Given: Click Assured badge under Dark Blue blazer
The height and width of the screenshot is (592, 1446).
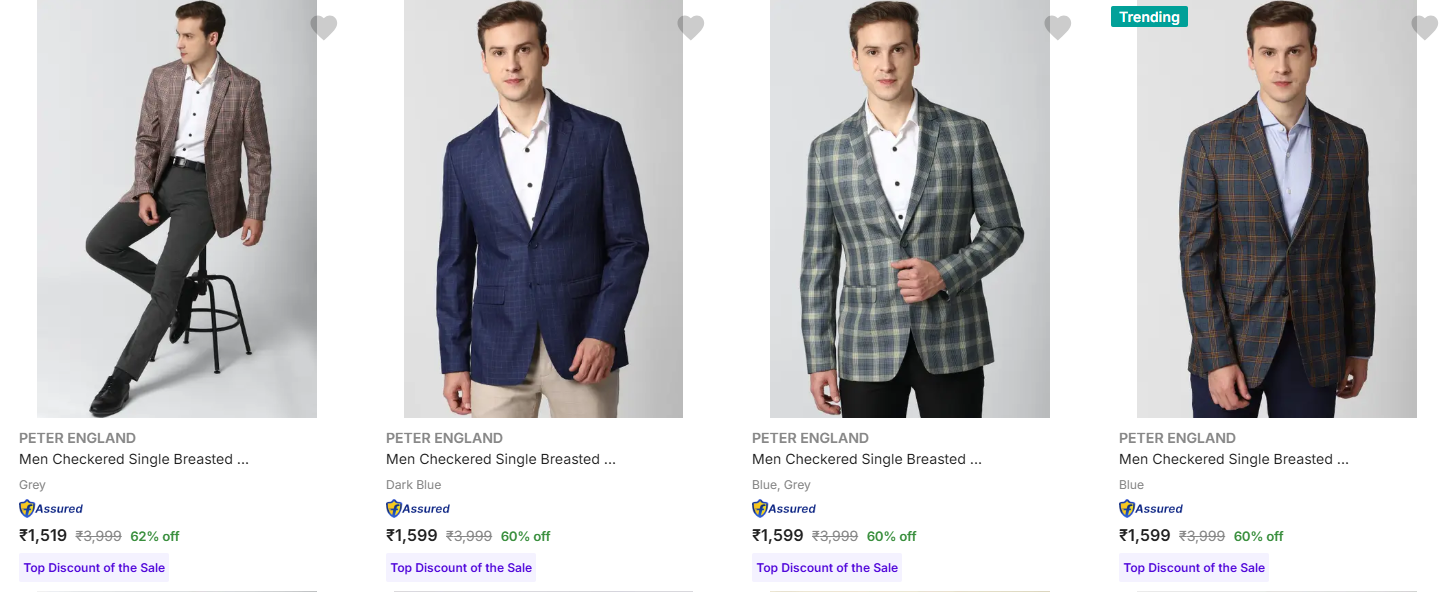Looking at the screenshot, I should [418, 509].
